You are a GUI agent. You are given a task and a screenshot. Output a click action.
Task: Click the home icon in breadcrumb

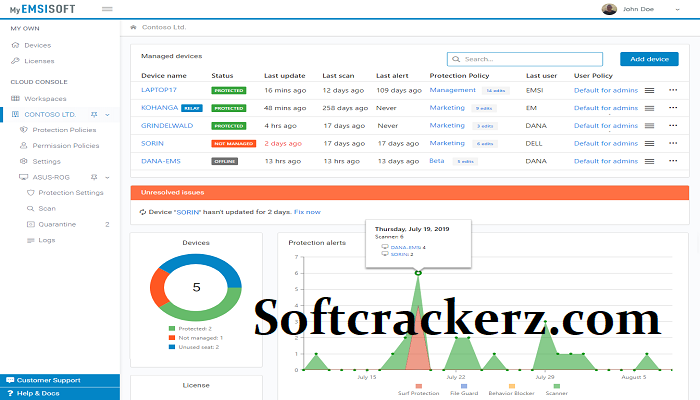(133, 27)
